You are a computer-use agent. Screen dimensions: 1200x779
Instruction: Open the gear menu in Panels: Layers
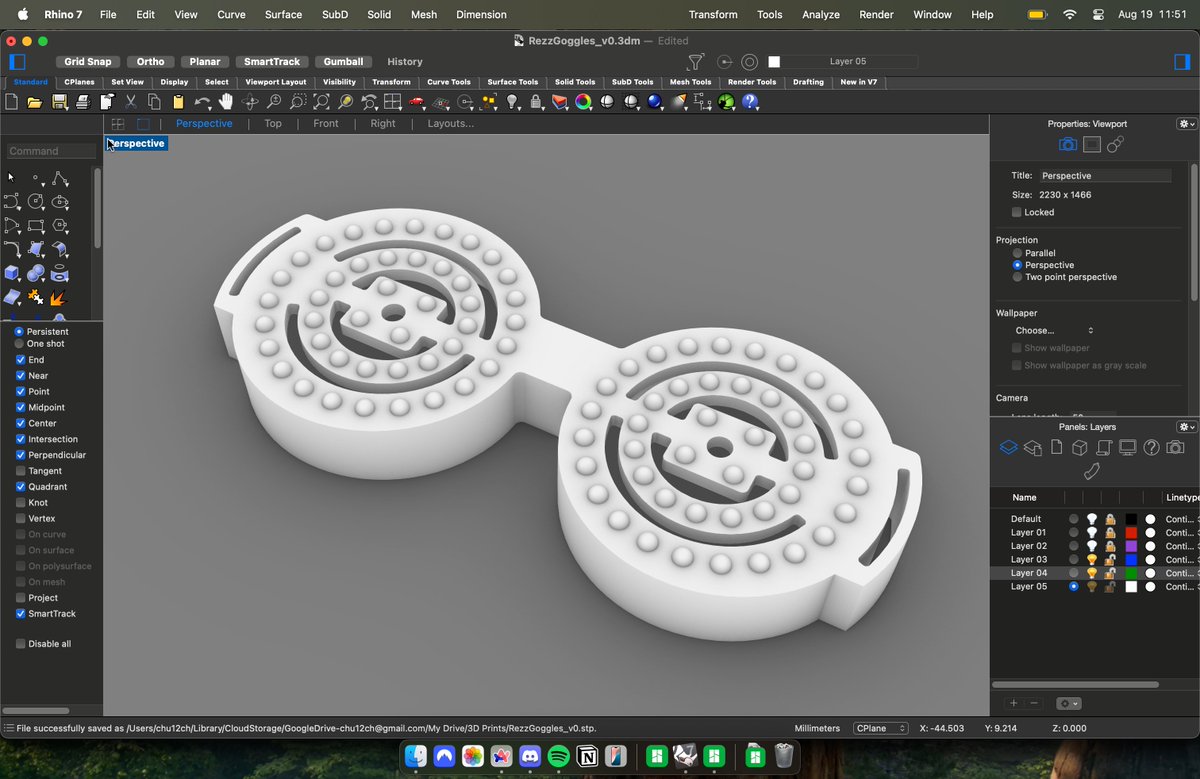click(x=1185, y=427)
